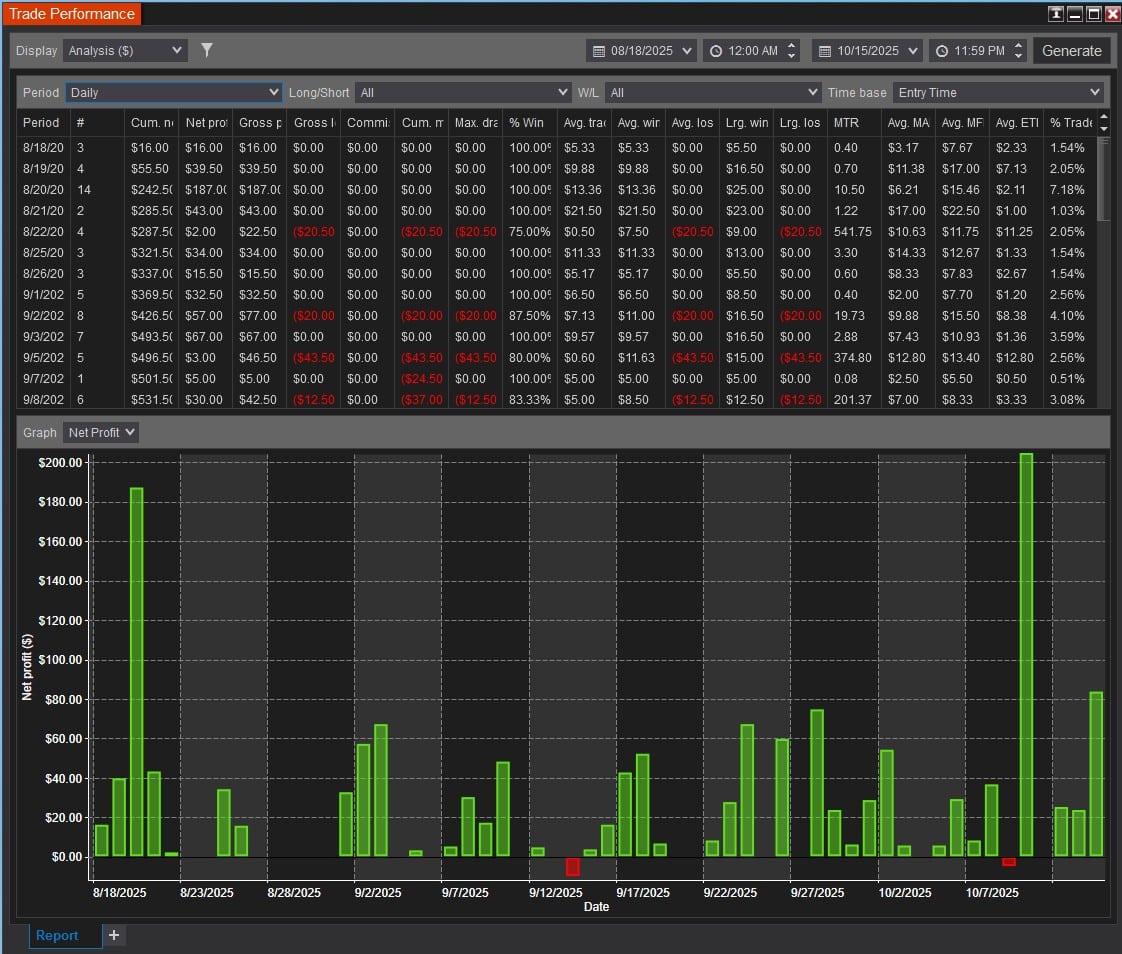Click the filter funnel icon

[x=207, y=50]
